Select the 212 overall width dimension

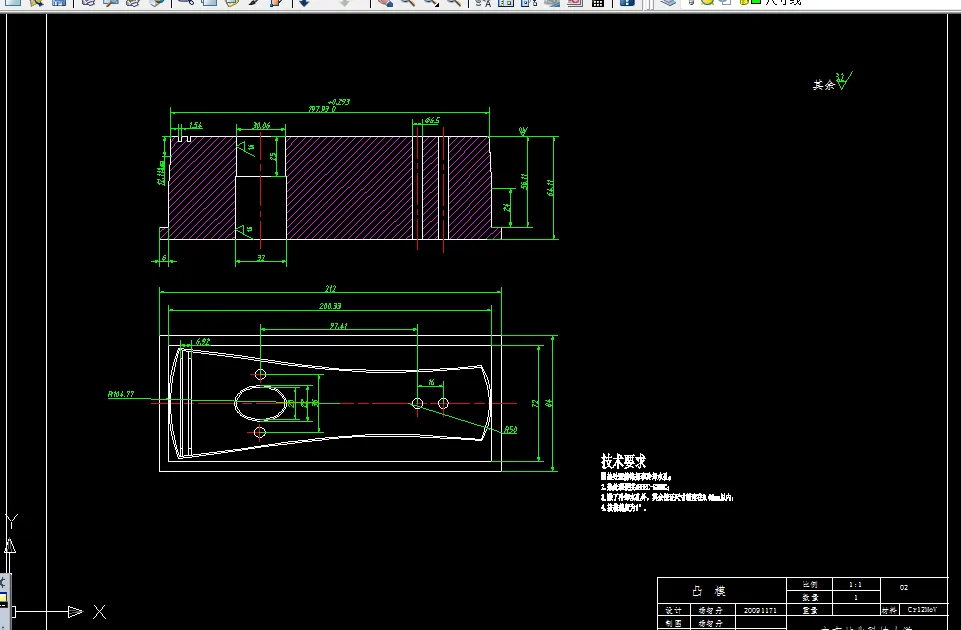point(330,288)
